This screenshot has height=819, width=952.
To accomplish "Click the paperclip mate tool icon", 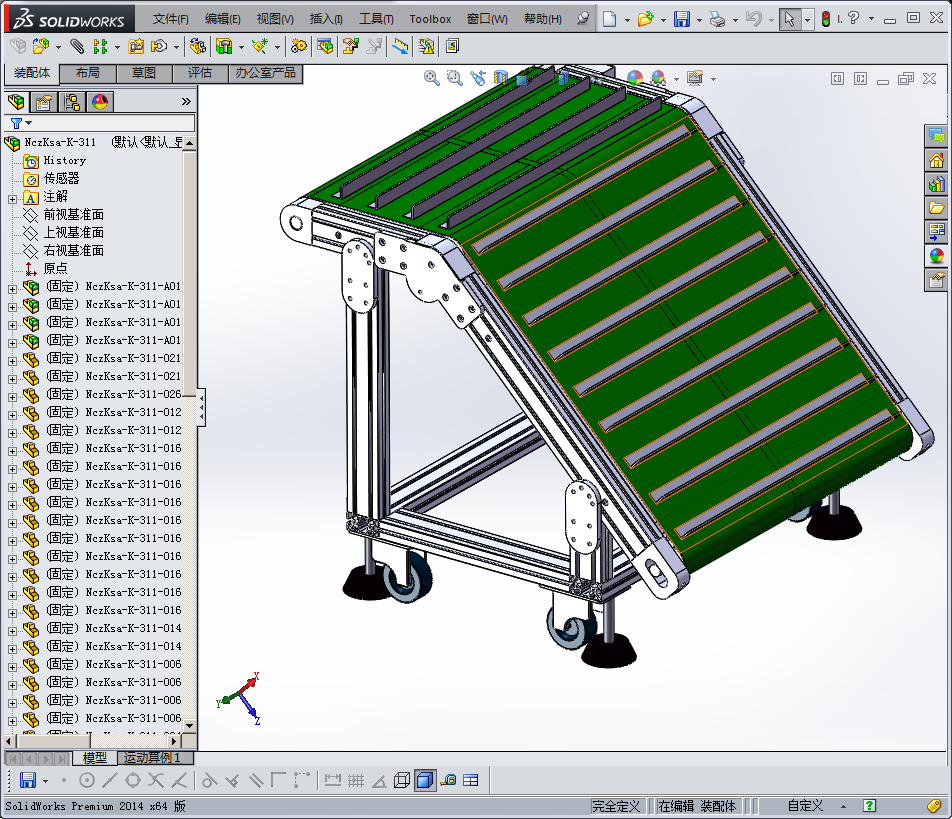I will point(76,46).
